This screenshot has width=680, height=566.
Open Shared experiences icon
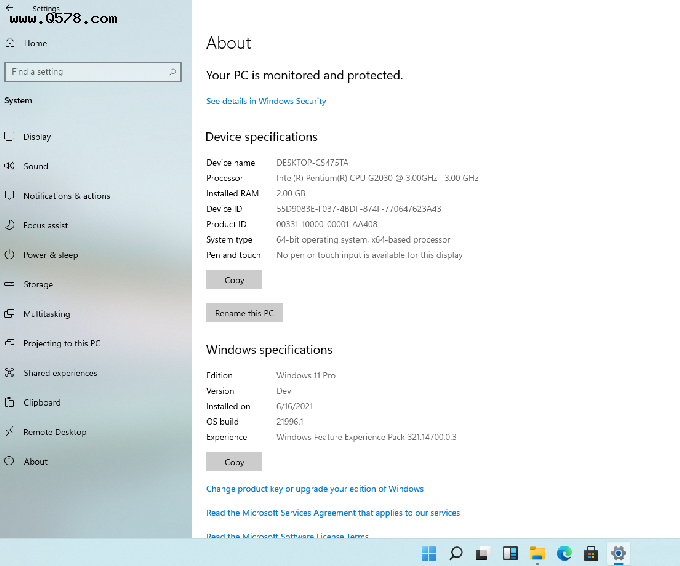tap(9, 373)
